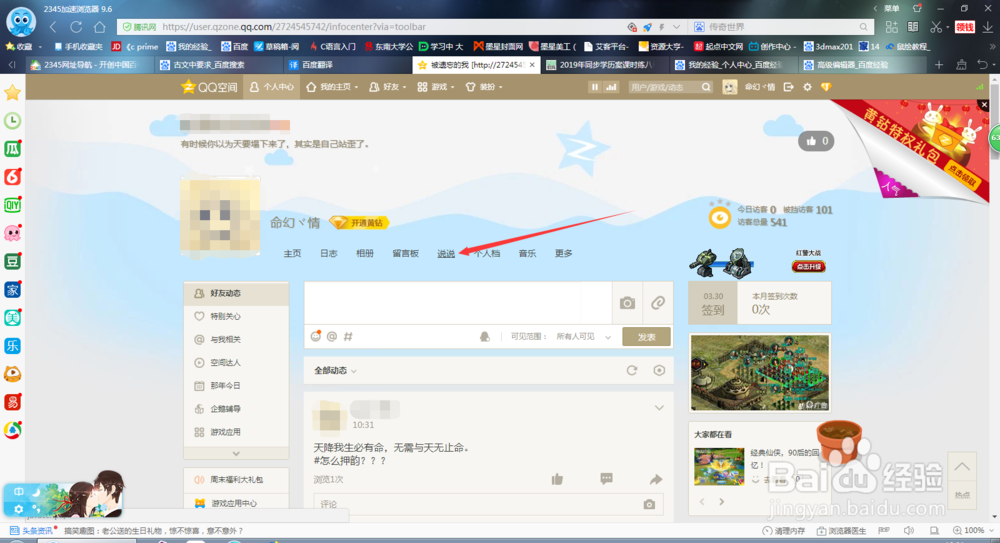Click in the status post text area
1000x543 pixels.
pyautogui.click(x=458, y=303)
